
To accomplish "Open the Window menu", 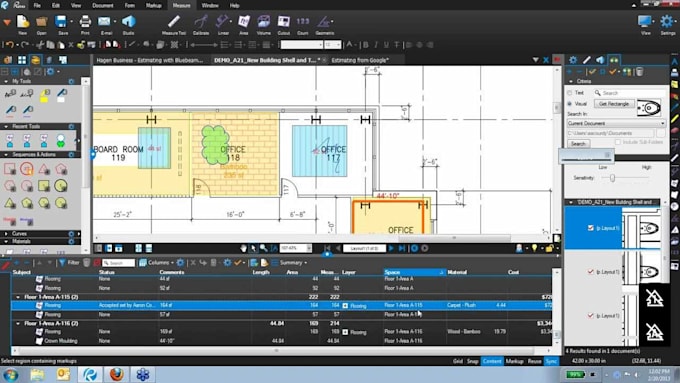I will 210,5.
